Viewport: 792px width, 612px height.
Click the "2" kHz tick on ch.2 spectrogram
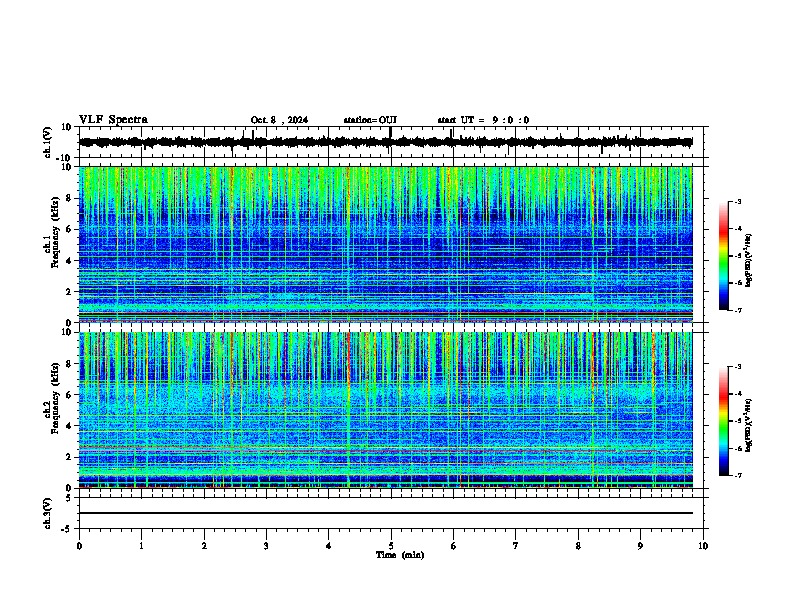pyautogui.click(x=70, y=457)
